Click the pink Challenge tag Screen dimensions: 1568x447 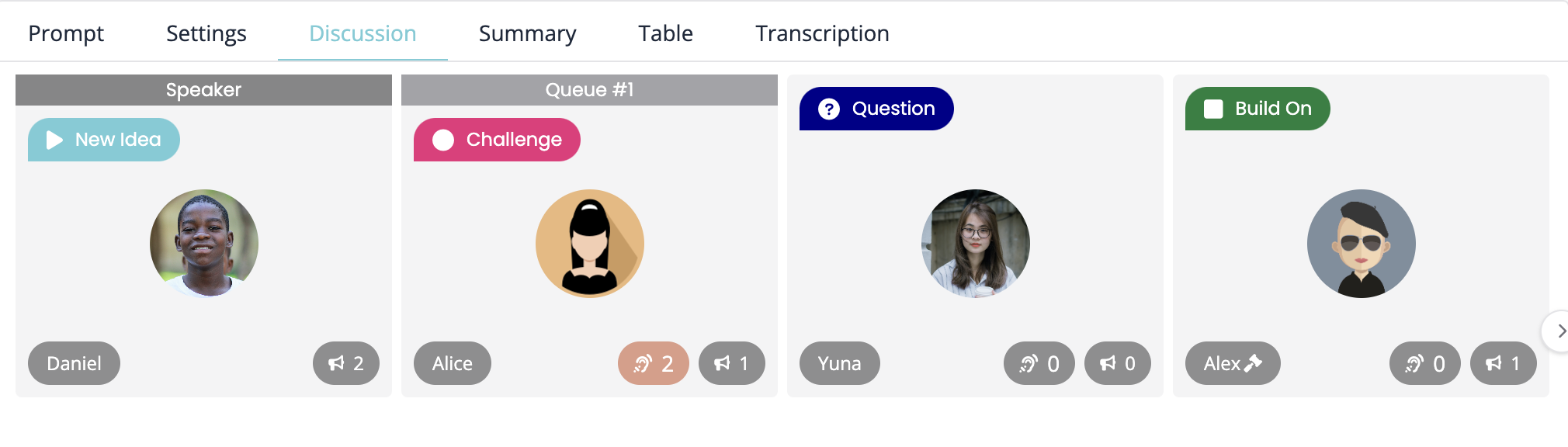coord(497,140)
